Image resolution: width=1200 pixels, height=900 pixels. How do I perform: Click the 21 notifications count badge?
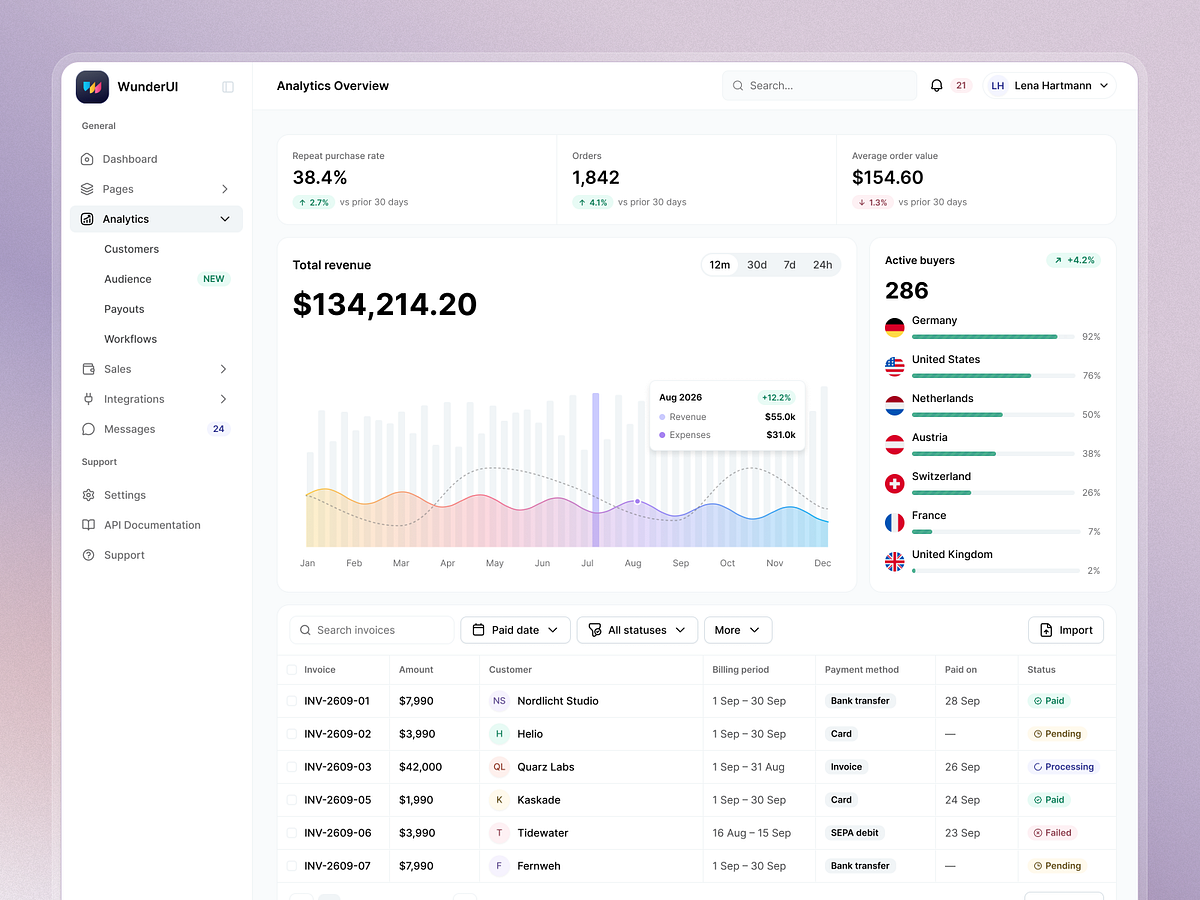point(961,86)
